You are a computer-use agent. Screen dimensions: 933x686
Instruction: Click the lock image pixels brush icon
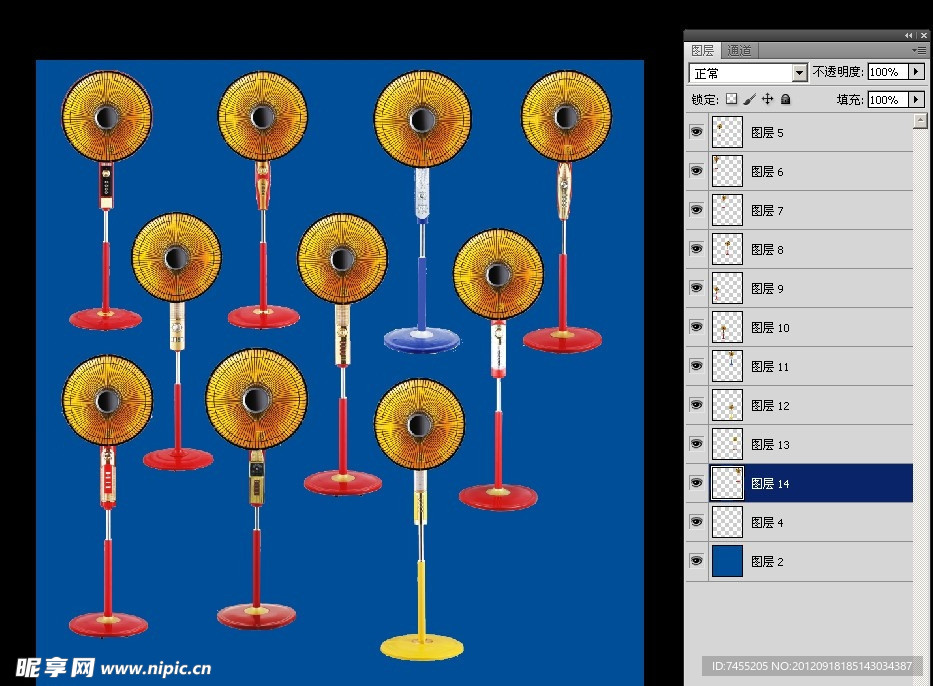pos(749,99)
